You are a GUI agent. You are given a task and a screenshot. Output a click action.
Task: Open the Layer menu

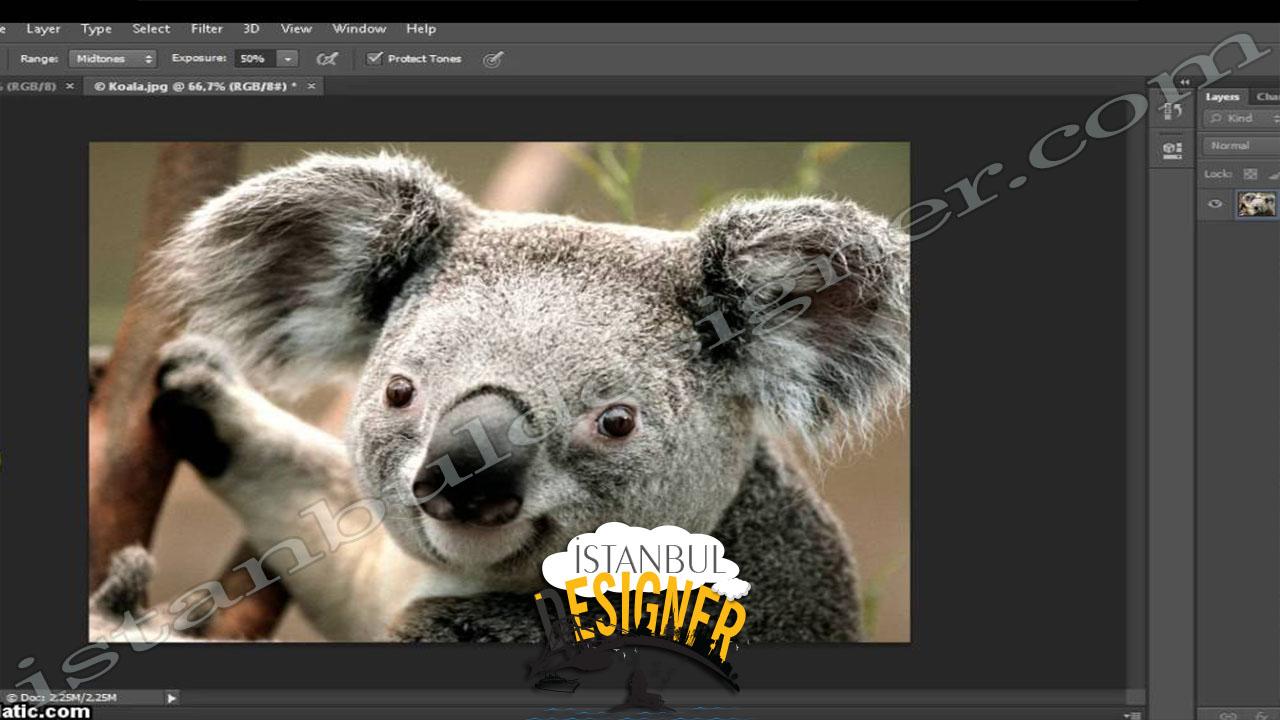click(x=43, y=29)
